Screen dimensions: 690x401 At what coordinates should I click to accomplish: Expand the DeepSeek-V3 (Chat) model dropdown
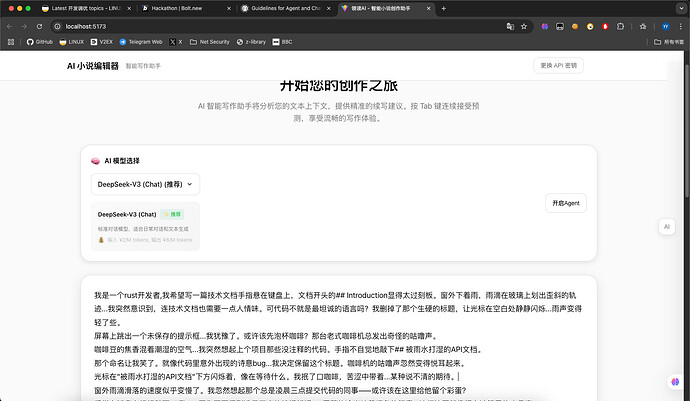pyautogui.click(x=145, y=184)
